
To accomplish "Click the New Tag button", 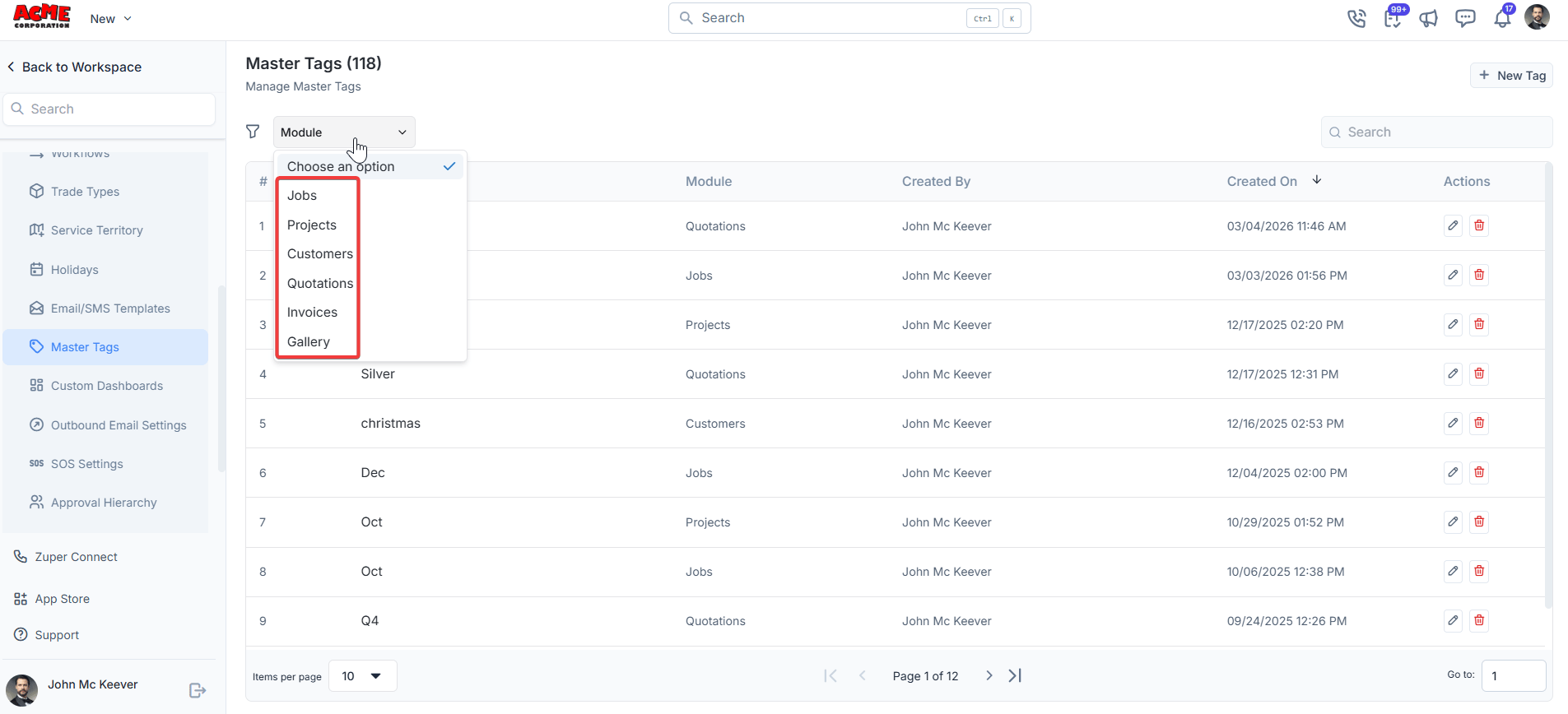I will pyautogui.click(x=1511, y=76).
